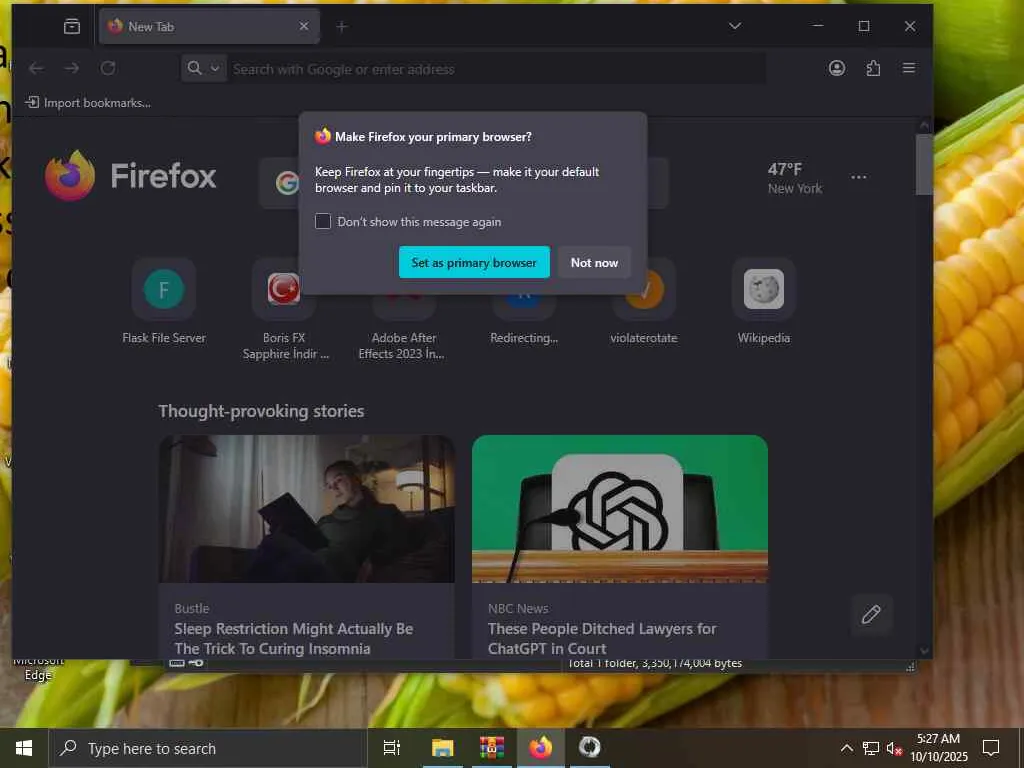Open search engine selector dropdown
The height and width of the screenshot is (768, 1024).
coord(203,68)
